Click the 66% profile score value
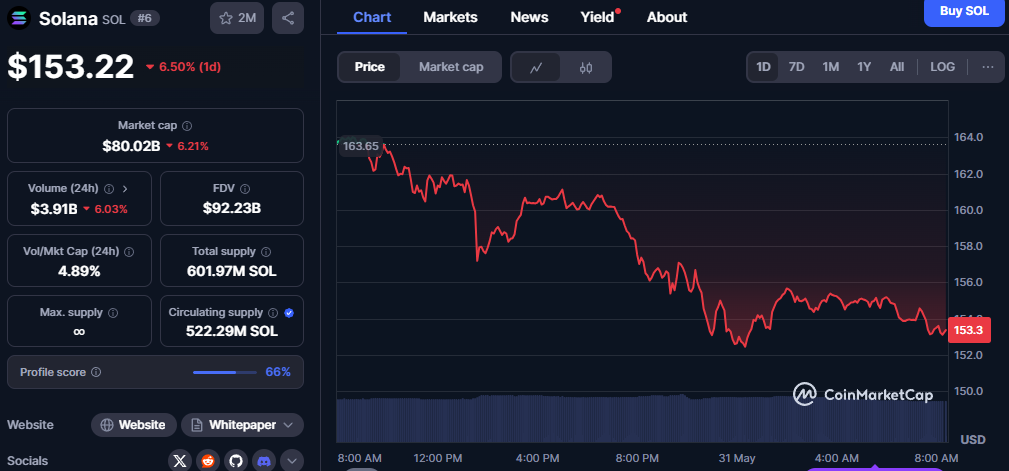Image resolution: width=1009 pixels, height=471 pixels. 278,372
